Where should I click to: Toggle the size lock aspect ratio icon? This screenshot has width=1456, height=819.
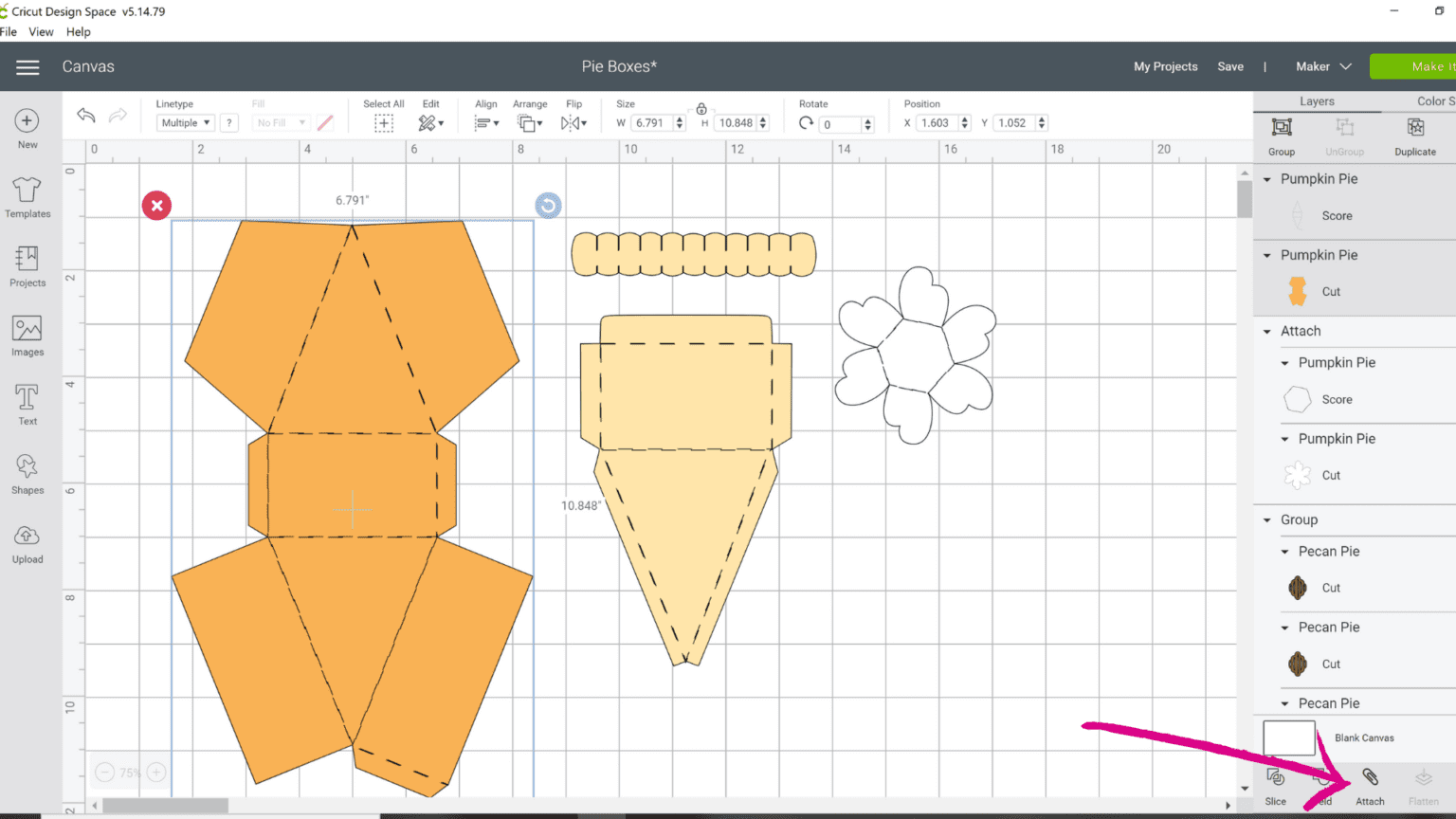tap(701, 108)
